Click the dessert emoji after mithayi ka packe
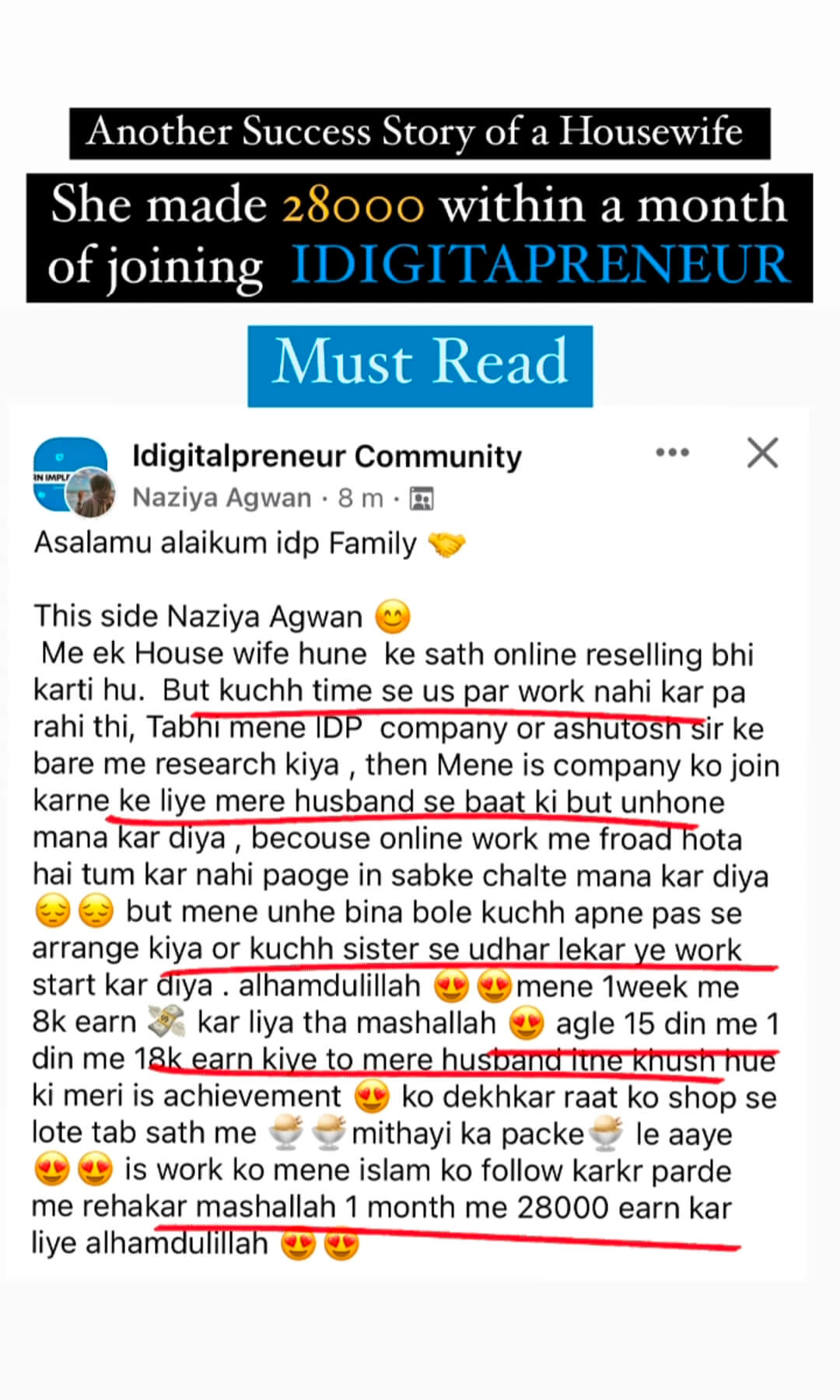This screenshot has height=1400, width=840. (606, 1134)
